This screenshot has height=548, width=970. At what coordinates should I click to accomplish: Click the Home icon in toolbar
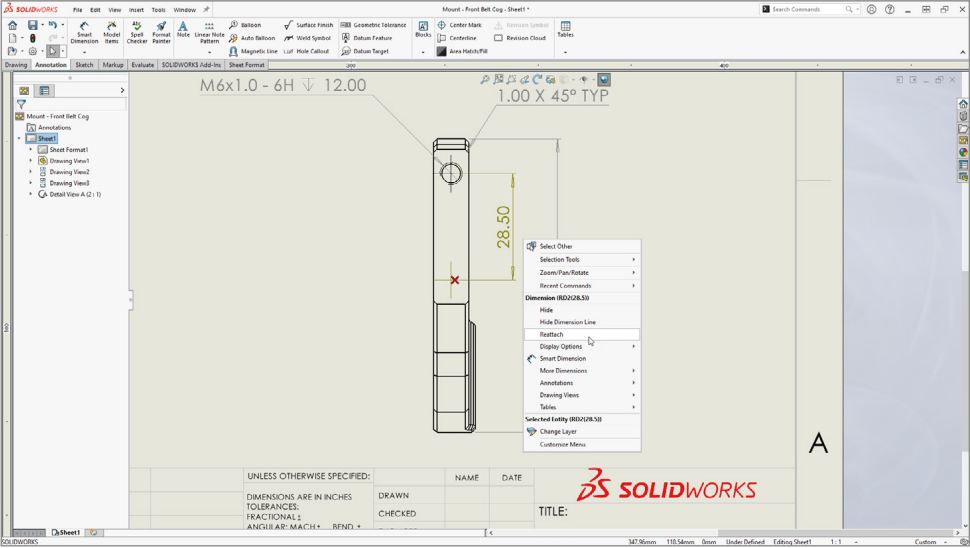pos(12,25)
